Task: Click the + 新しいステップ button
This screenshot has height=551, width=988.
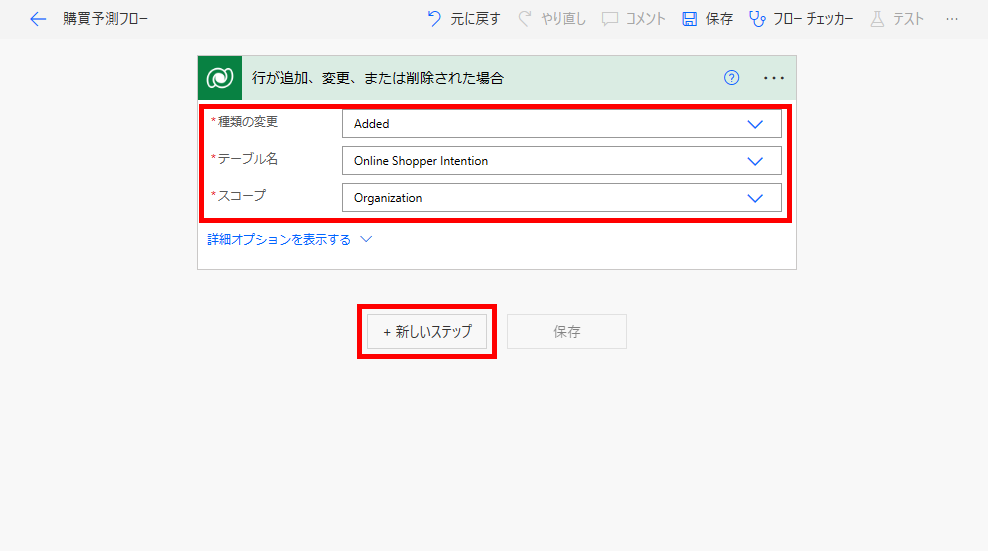Action: coord(427,332)
